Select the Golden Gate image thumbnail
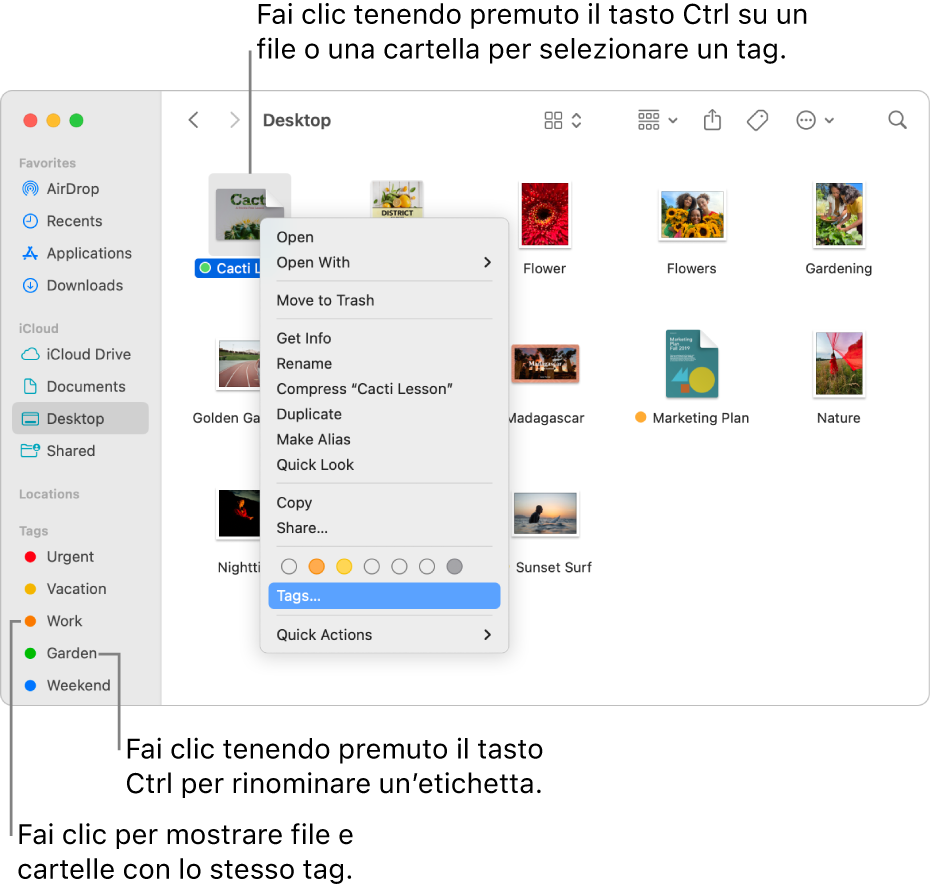Screen dimensions: 931x896 click(x=239, y=364)
